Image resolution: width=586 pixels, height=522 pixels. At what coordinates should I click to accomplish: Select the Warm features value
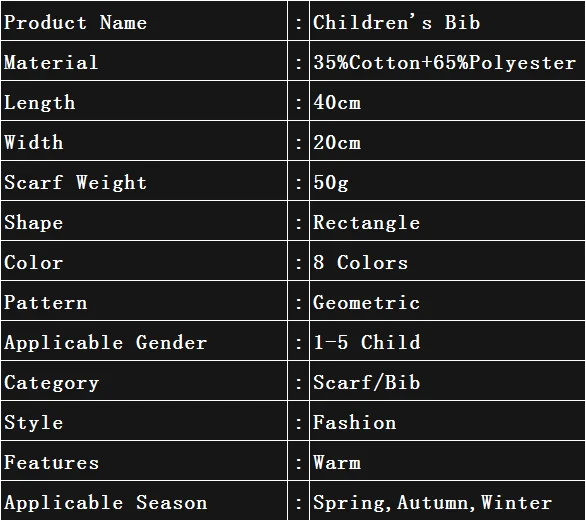point(337,462)
